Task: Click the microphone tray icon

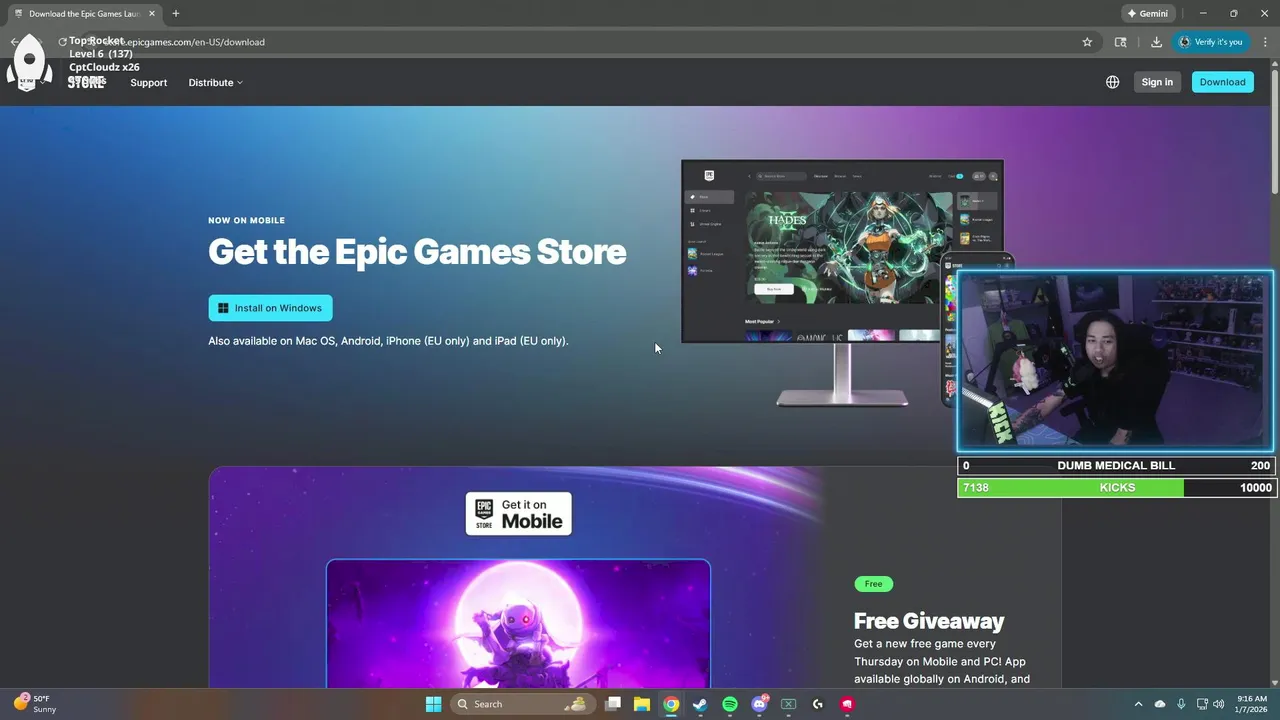Action: pyautogui.click(x=1181, y=704)
